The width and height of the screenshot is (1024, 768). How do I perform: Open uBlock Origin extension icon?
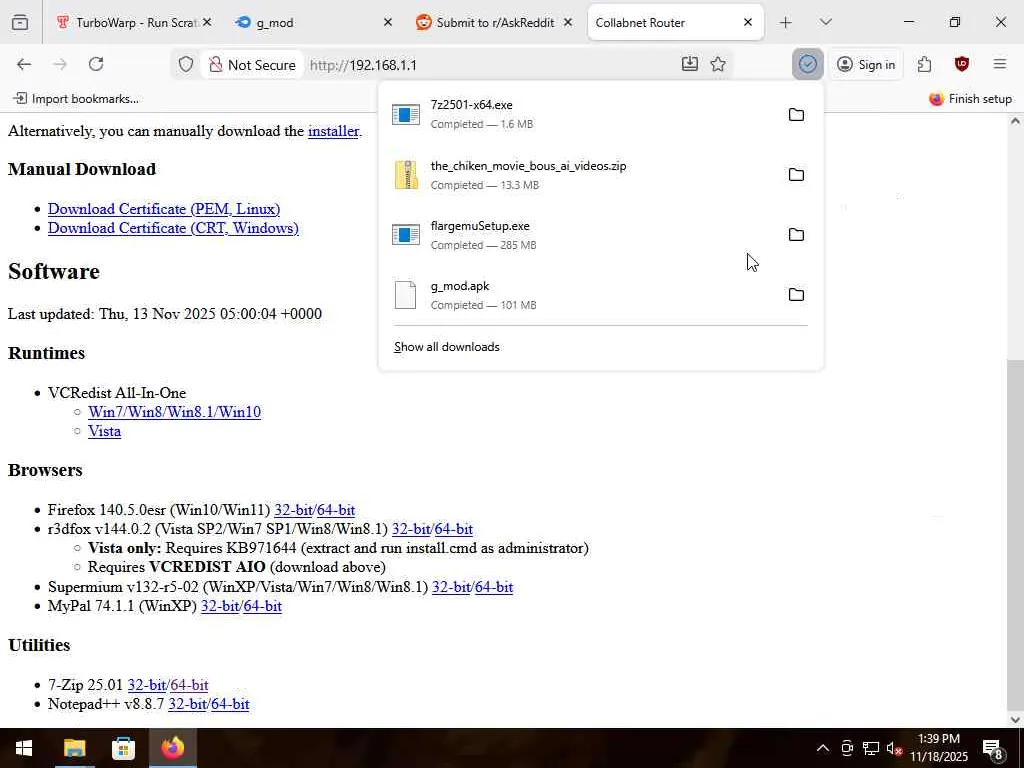(961, 64)
